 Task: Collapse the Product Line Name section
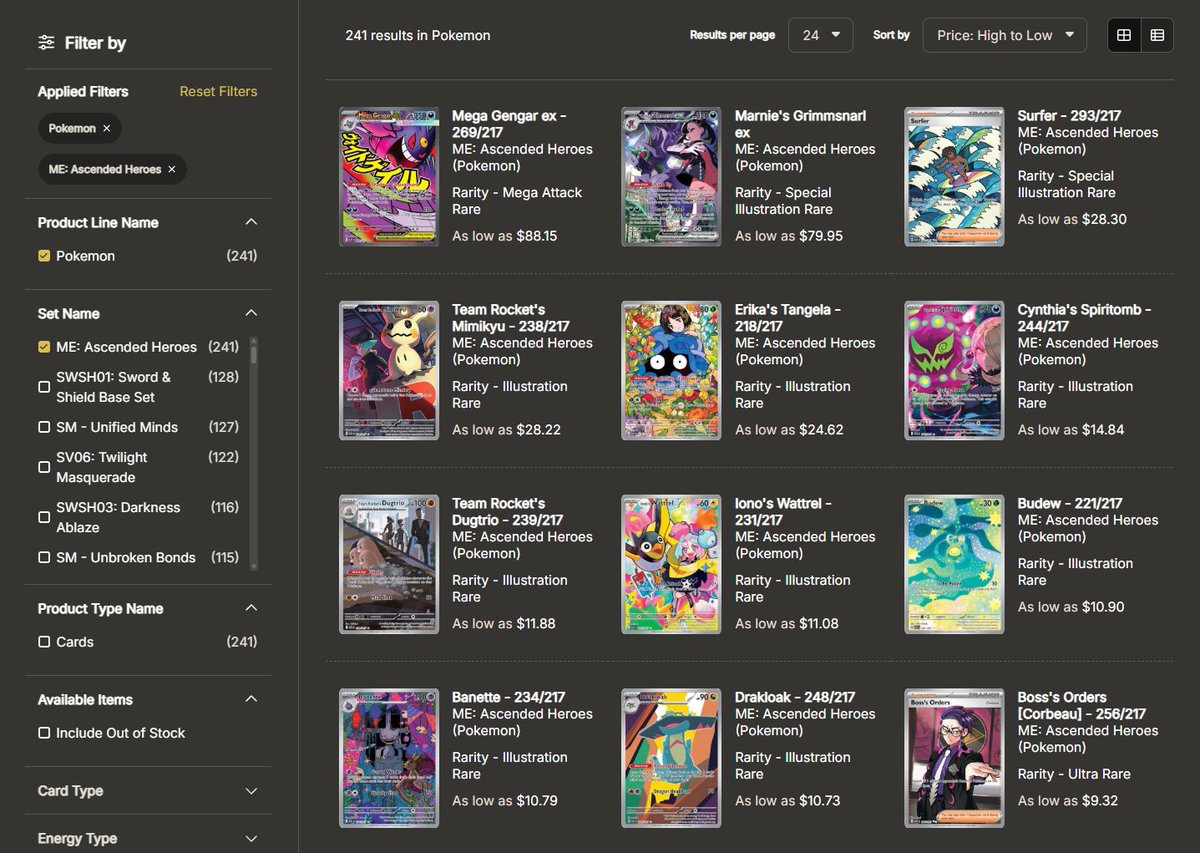[x=251, y=222]
